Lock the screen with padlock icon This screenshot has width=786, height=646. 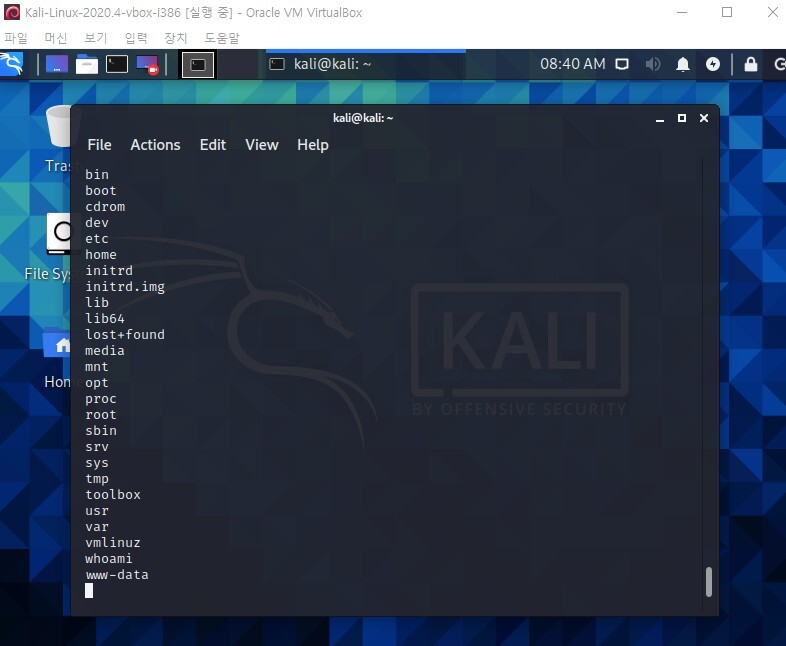tap(750, 64)
